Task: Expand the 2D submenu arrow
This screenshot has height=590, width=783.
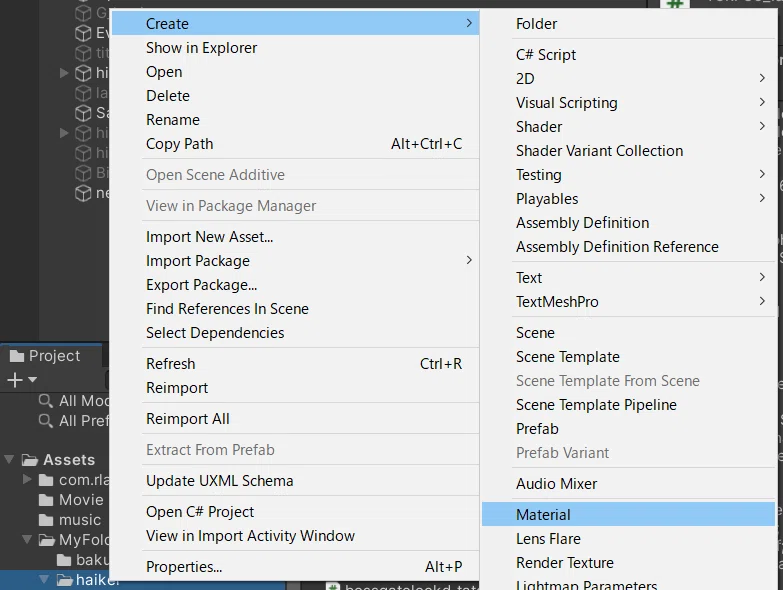Action: (762, 78)
